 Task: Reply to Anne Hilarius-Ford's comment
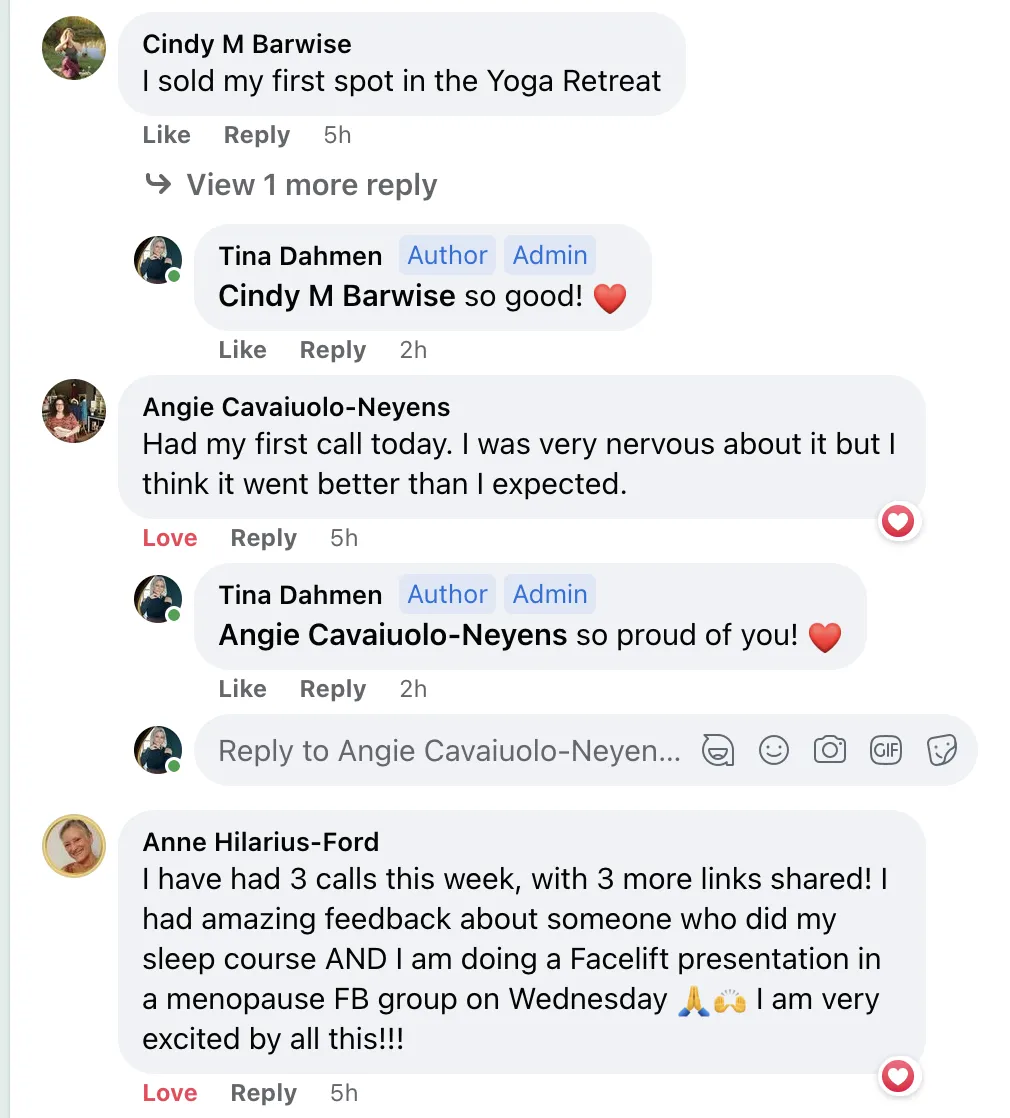[x=263, y=1093]
